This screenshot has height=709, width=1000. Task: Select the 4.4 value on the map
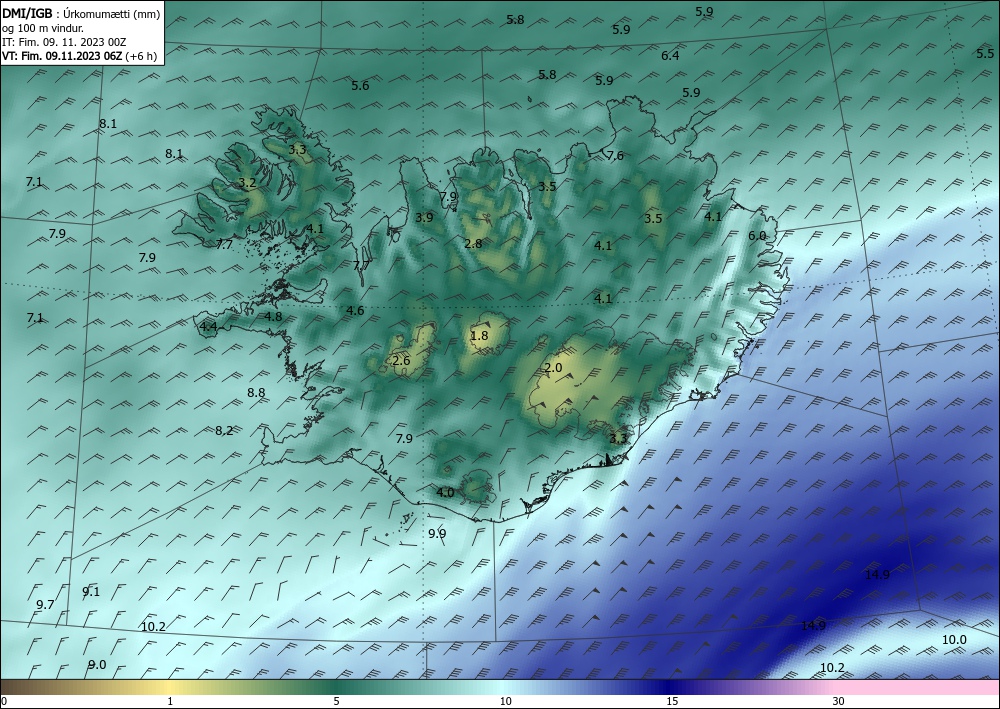pos(209,327)
